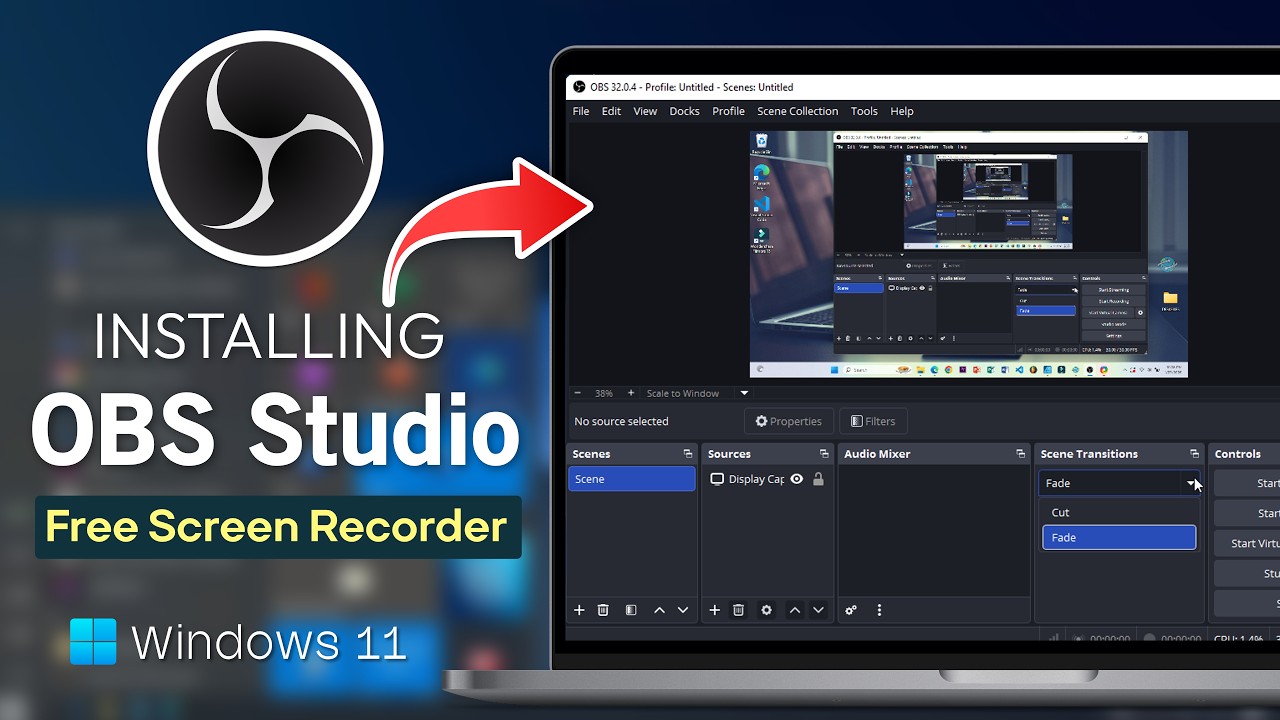Move source up in the Sources toolbar

click(794, 610)
